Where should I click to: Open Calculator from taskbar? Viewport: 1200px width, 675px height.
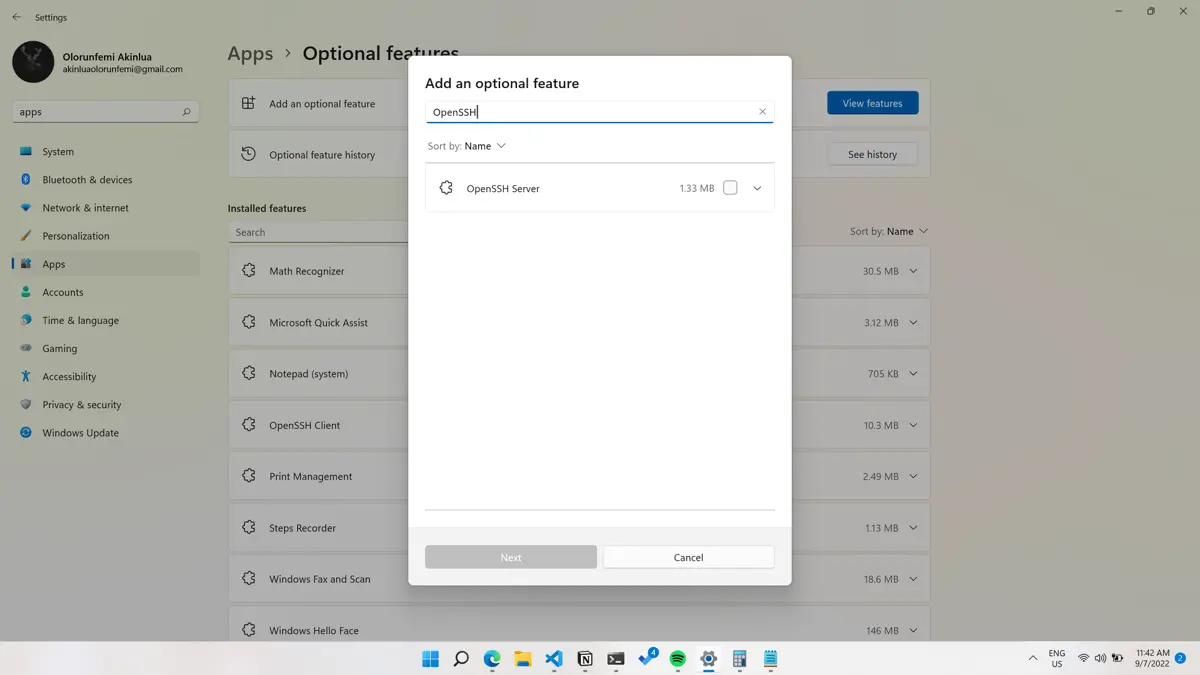[740, 659]
